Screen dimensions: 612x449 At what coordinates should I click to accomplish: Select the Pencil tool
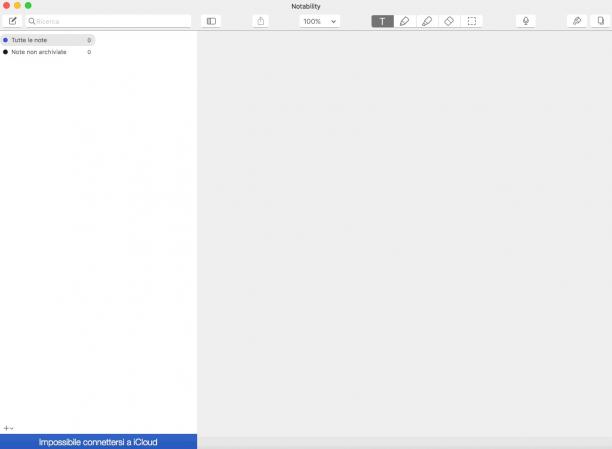click(405, 21)
